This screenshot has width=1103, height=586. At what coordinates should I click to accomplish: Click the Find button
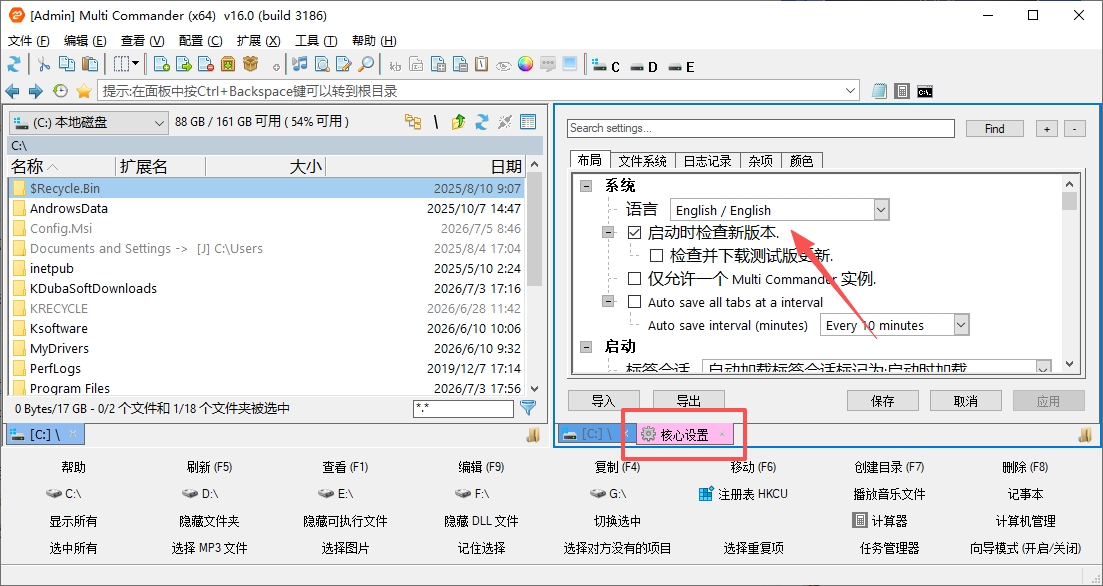(x=995, y=129)
